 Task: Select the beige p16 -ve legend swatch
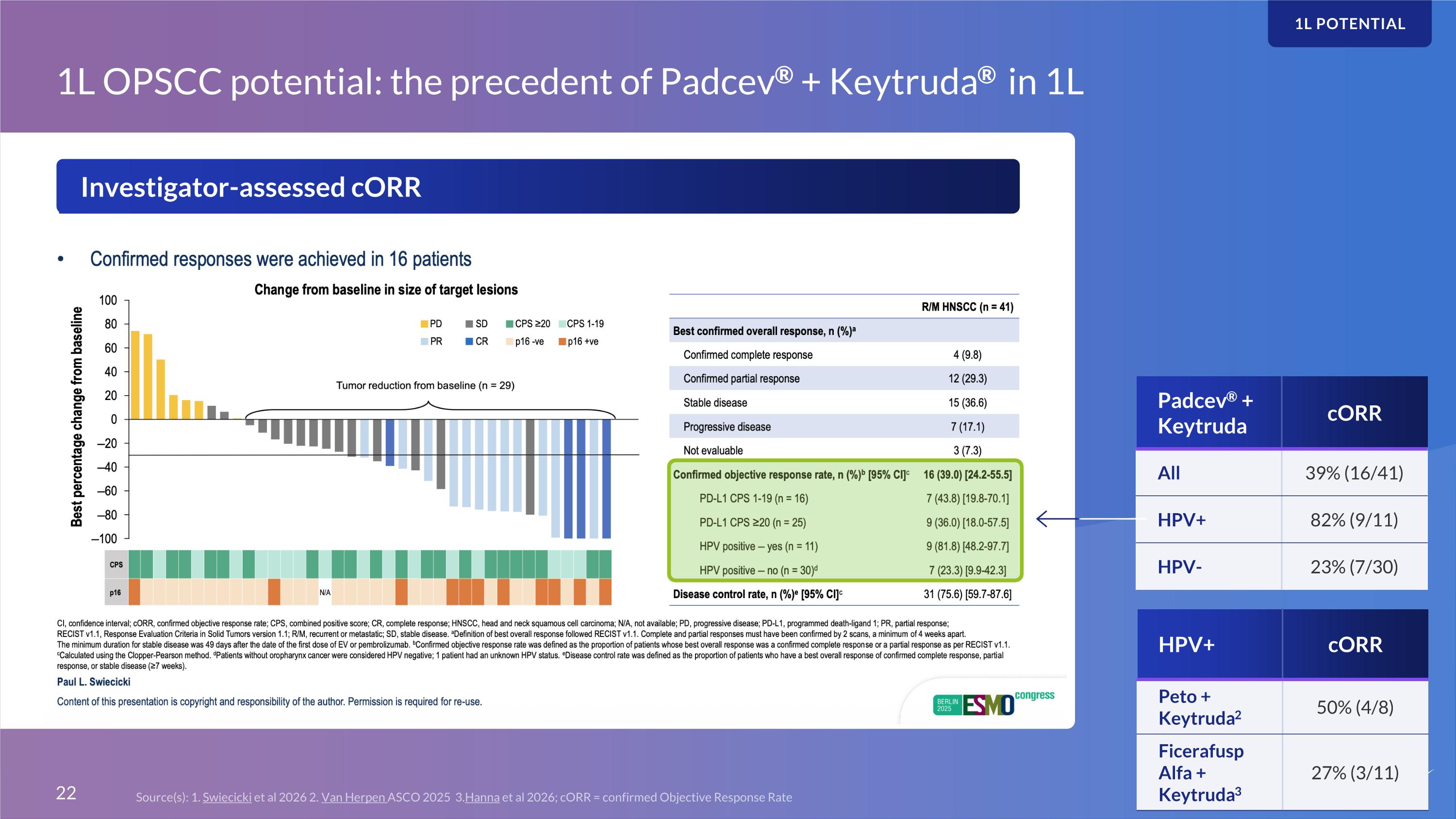click(509, 341)
